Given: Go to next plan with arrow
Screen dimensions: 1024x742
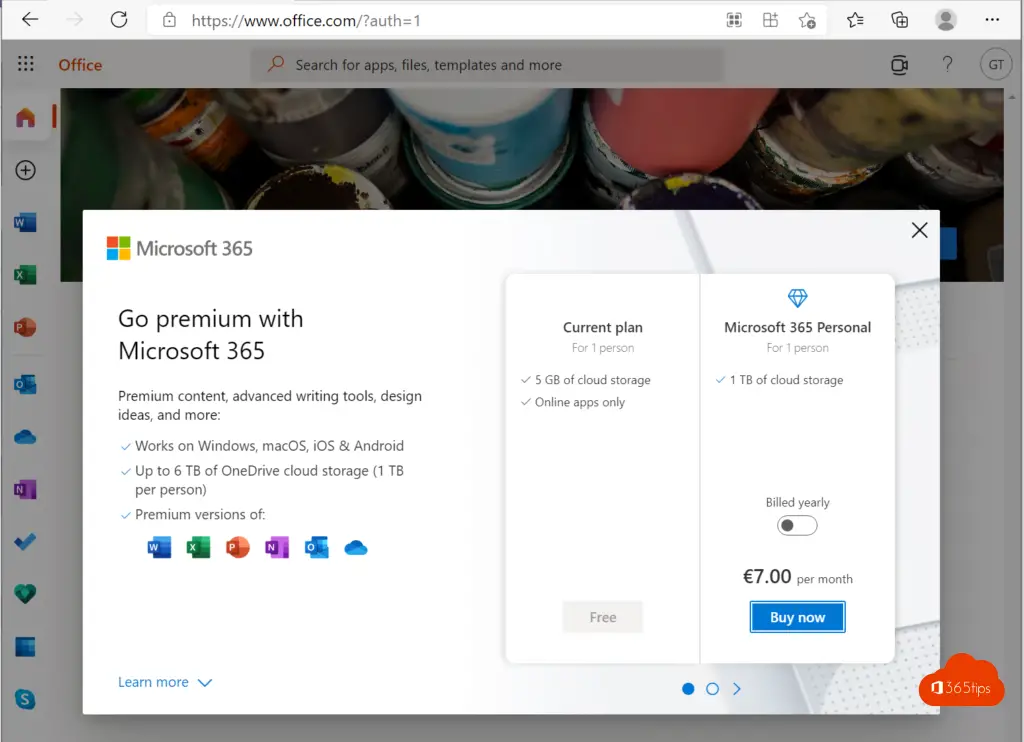Looking at the screenshot, I should [737, 688].
